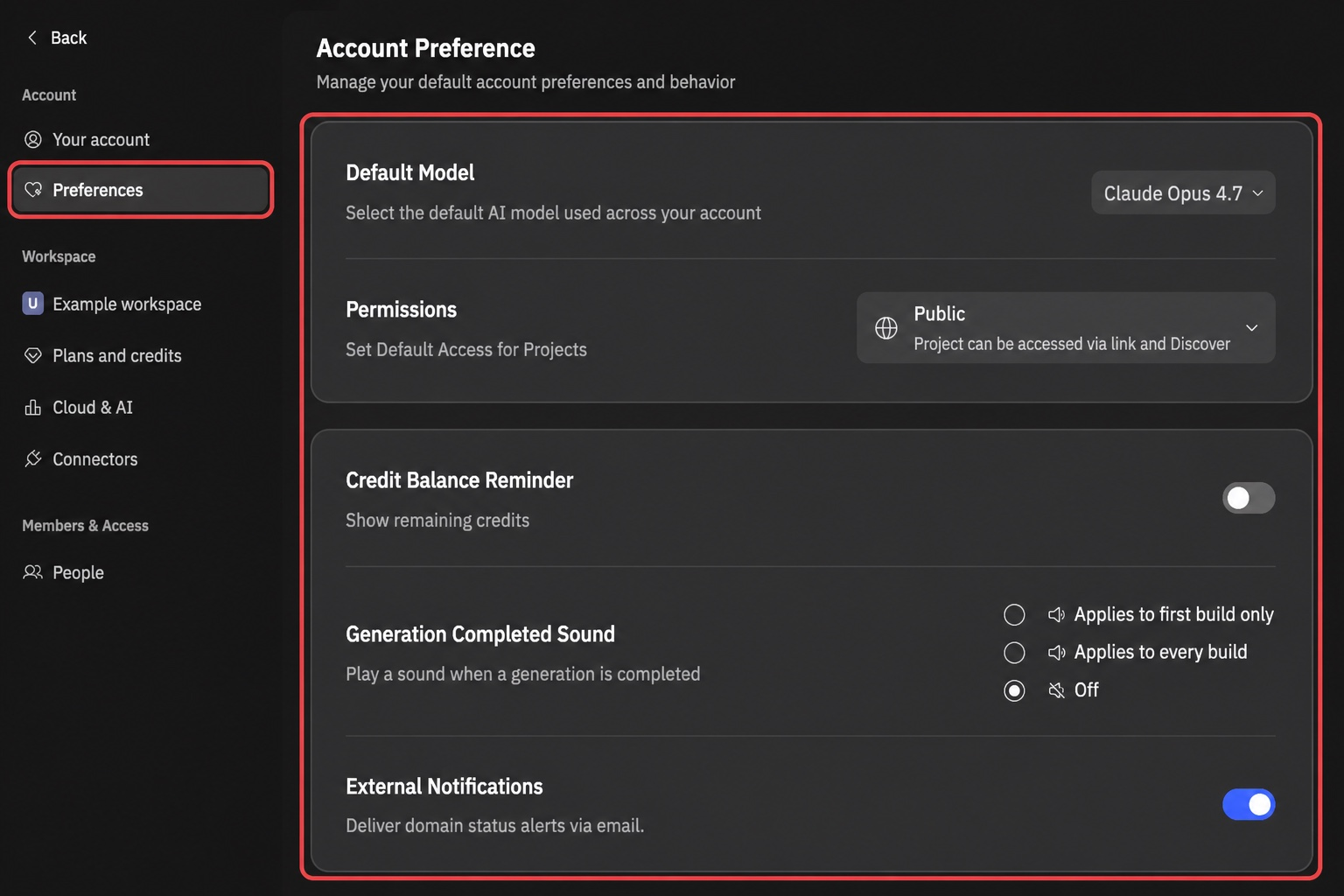
Task: Click the Your account person icon
Action: tap(33, 140)
